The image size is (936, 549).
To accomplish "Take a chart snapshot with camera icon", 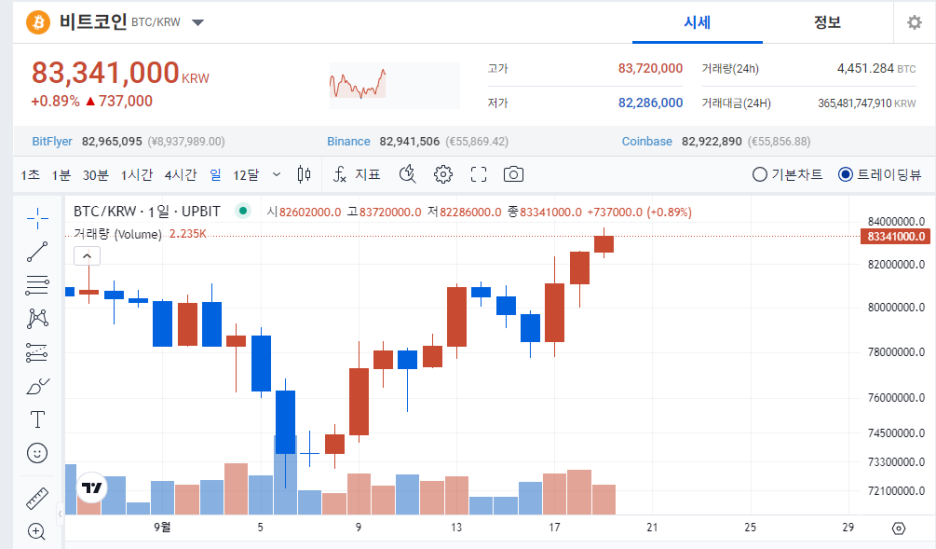I will (x=513, y=174).
